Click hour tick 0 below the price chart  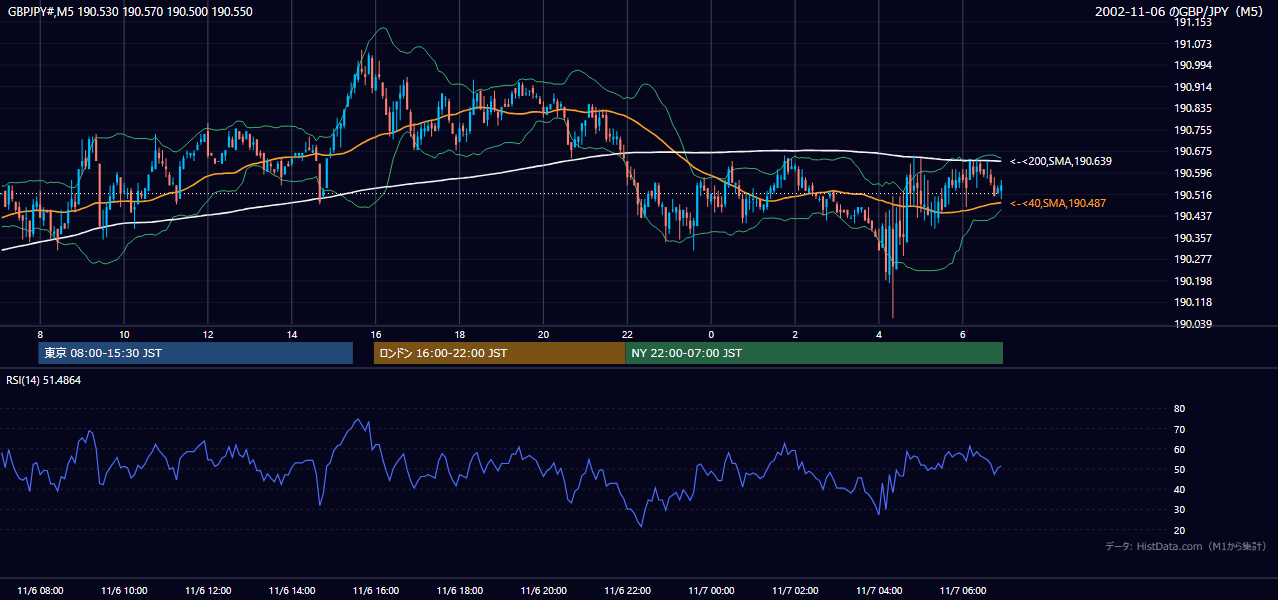pyautogui.click(x=711, y=334)
